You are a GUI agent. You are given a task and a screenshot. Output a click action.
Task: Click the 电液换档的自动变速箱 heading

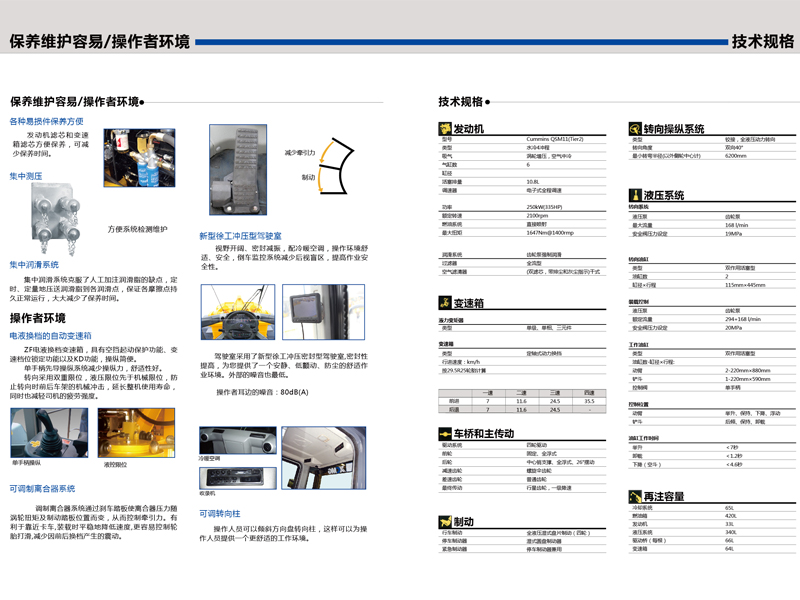tap(50, 336)
